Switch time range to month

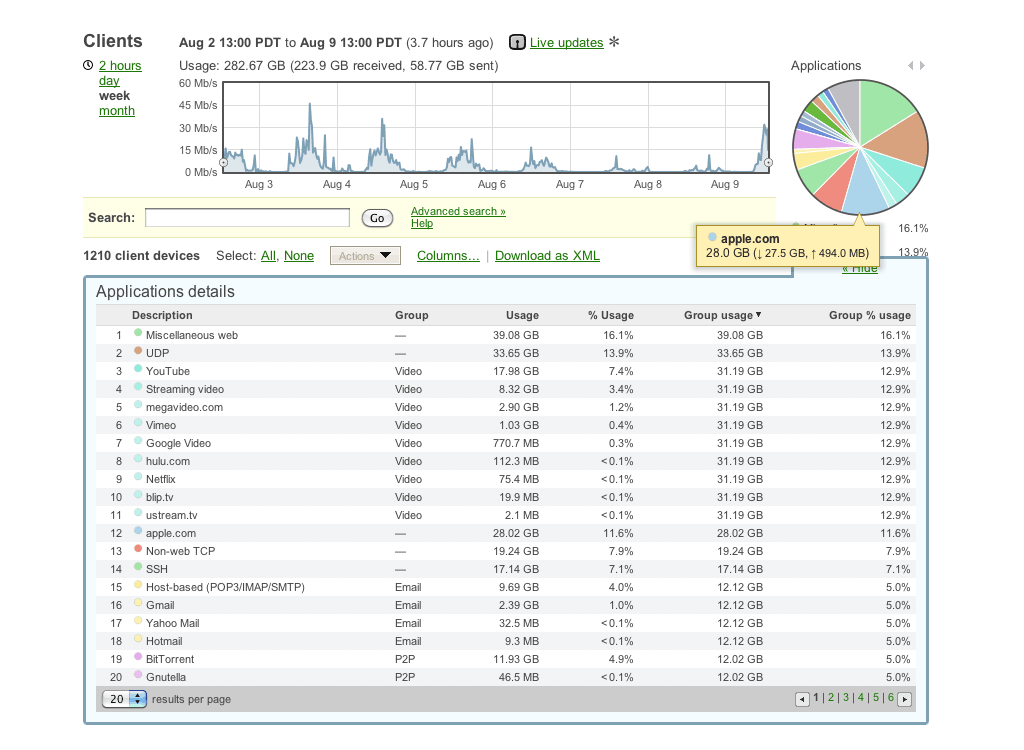pos(117,111)
